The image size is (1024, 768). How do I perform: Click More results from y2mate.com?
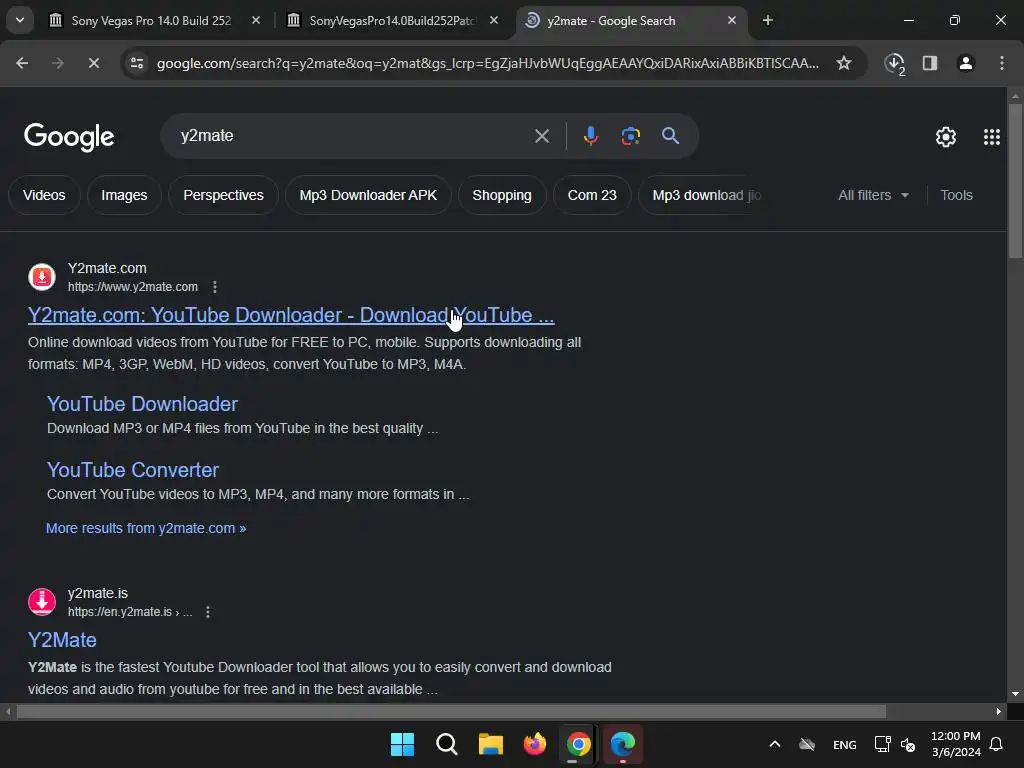pos(146,528)
